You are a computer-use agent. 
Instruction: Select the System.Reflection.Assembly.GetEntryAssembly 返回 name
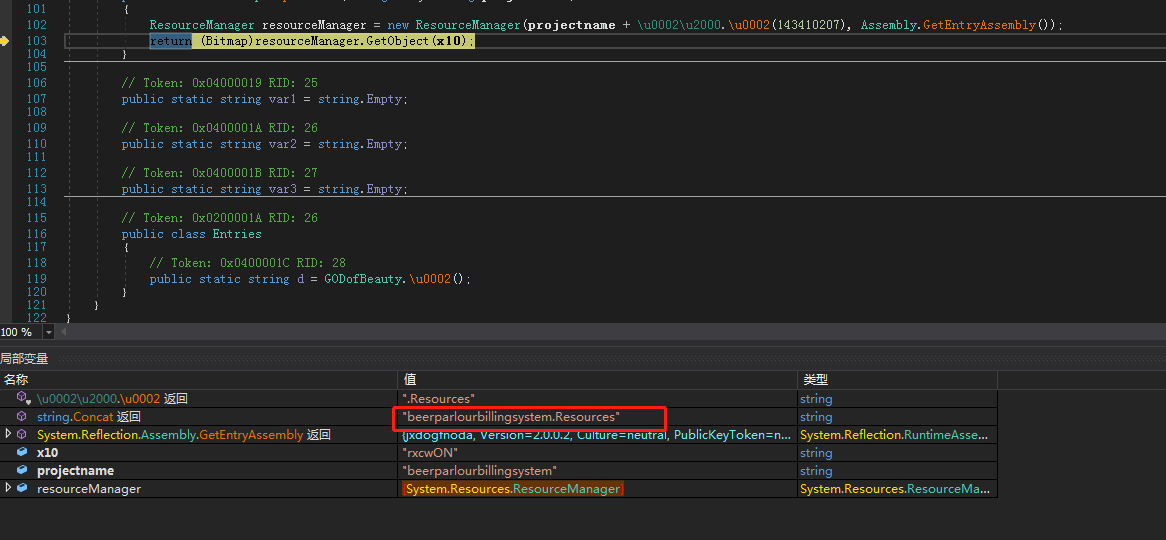pos(184,434)
